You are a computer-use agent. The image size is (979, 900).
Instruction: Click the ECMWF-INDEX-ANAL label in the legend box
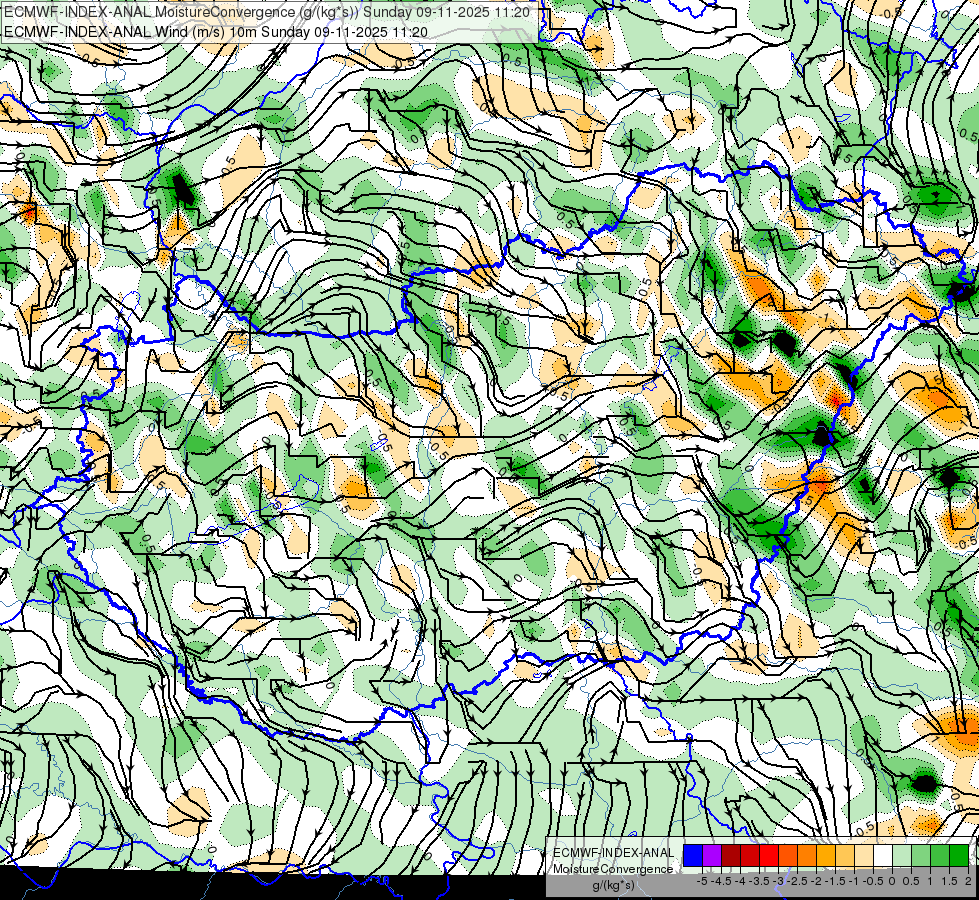613,853
